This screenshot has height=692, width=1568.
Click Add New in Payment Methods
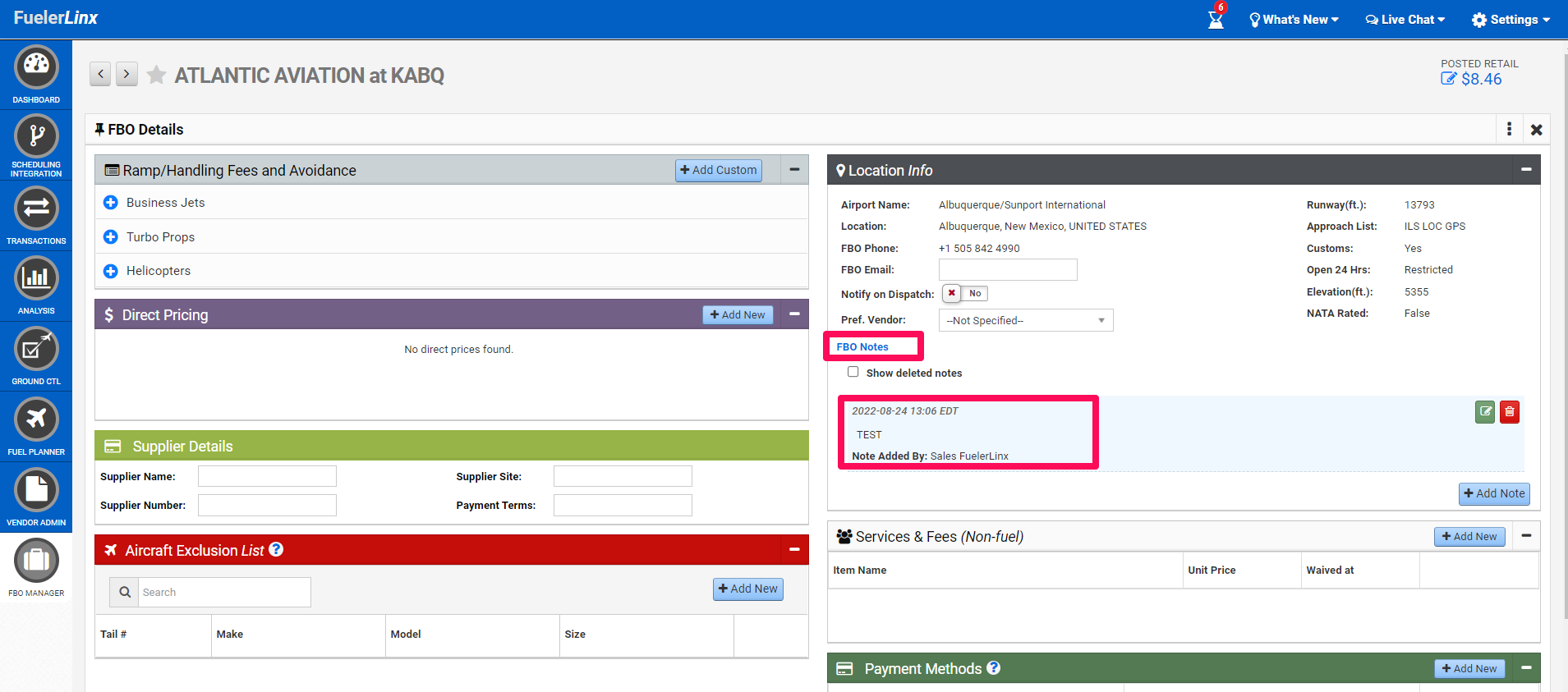pyautogui.click(x=1469, y=668)
